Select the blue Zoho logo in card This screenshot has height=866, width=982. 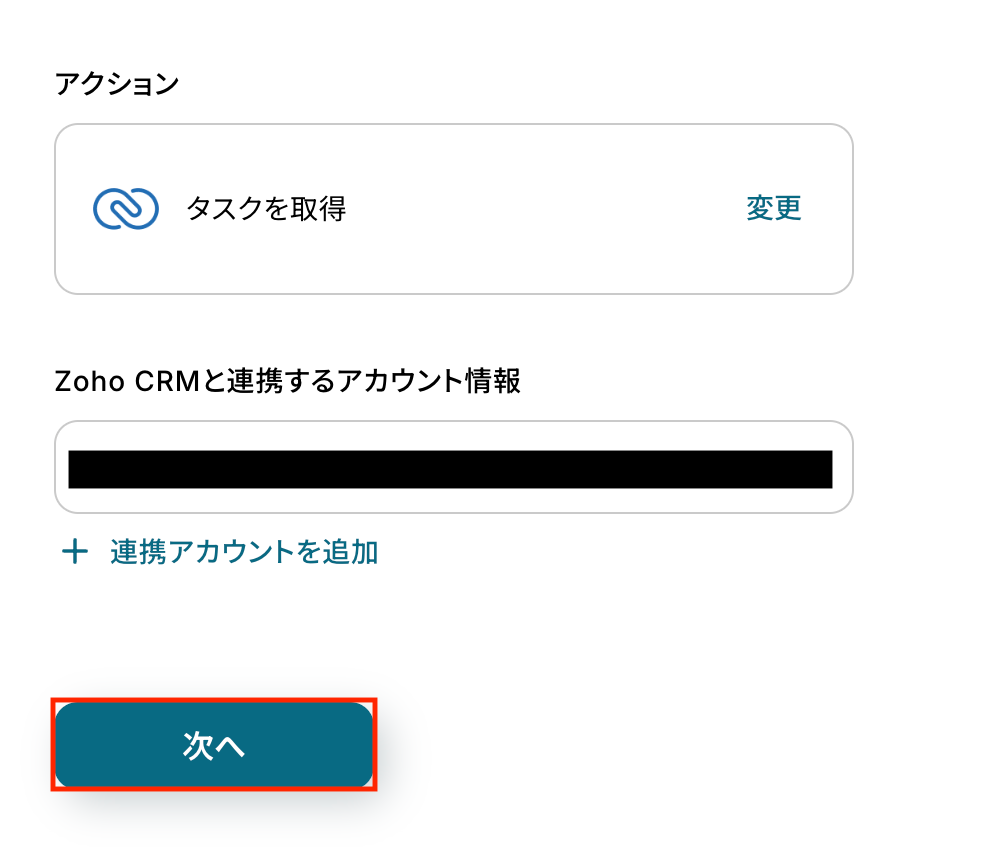[x=126, y=209]
